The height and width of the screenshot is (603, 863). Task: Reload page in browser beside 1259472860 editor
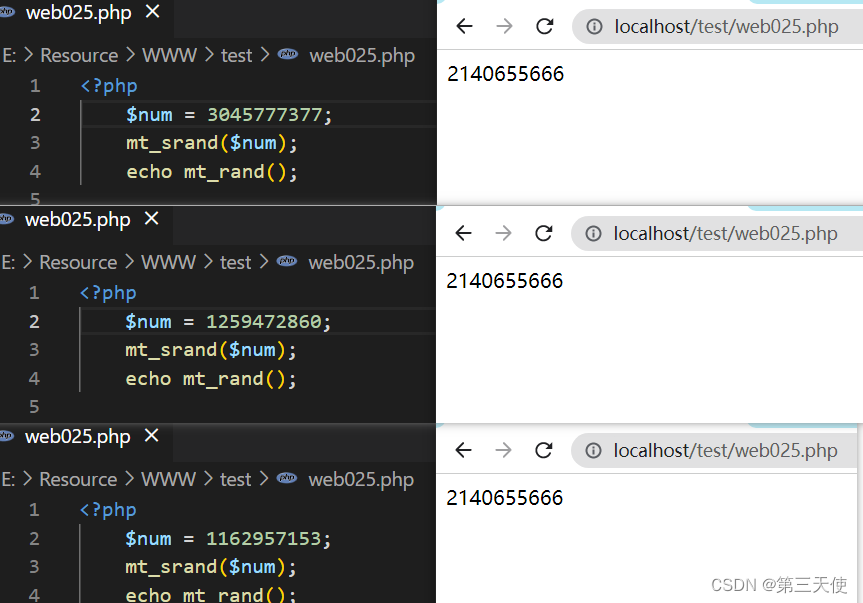(x=543, y=233)
